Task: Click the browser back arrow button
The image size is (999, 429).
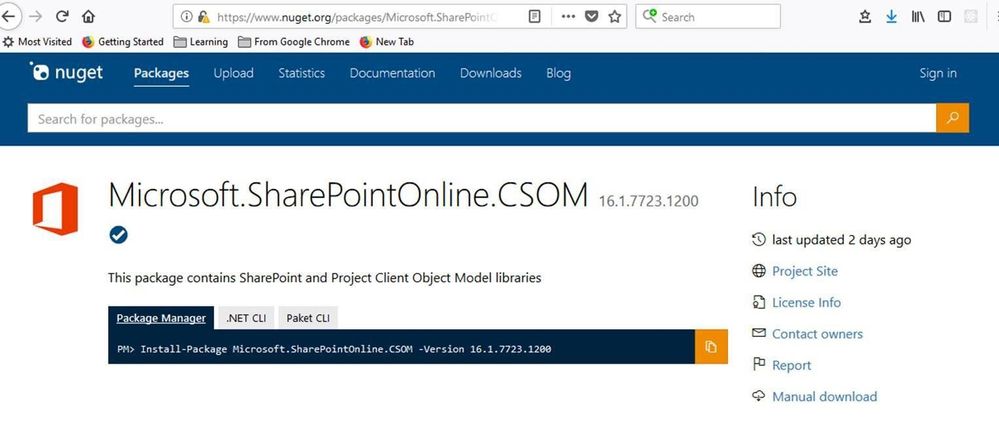Action: (8, 17)
